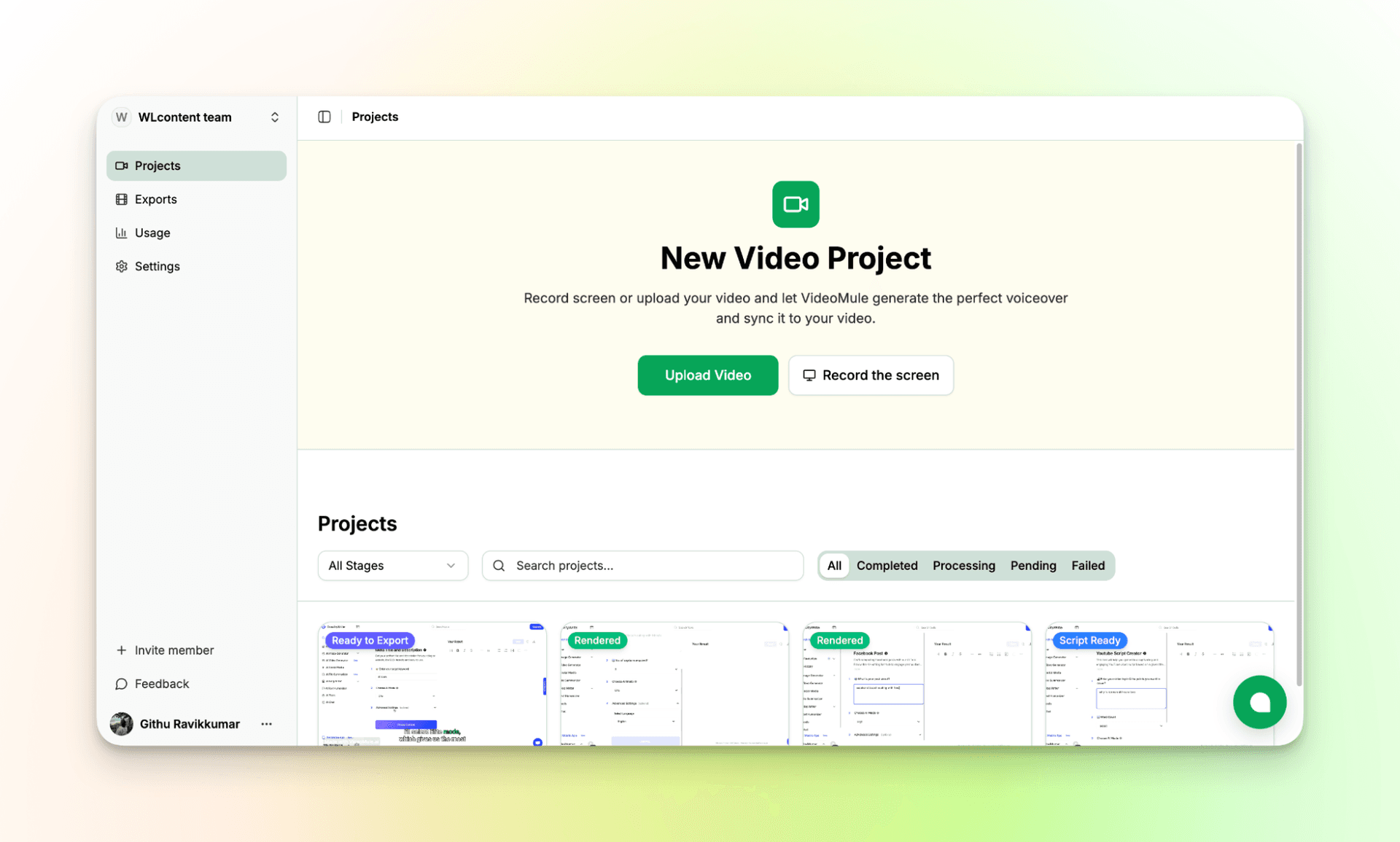
Task: Click the search magnifier icon
Action: pos(499,566)
